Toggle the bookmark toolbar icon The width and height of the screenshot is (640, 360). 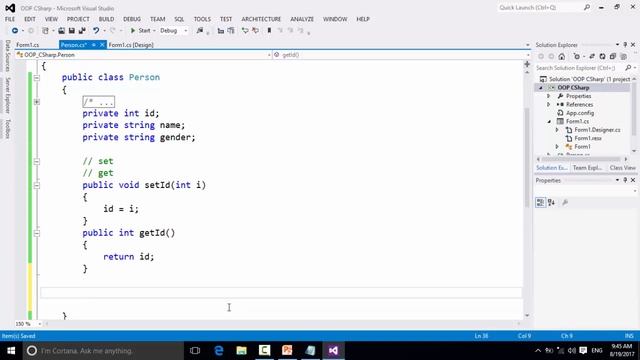[269, 31]
